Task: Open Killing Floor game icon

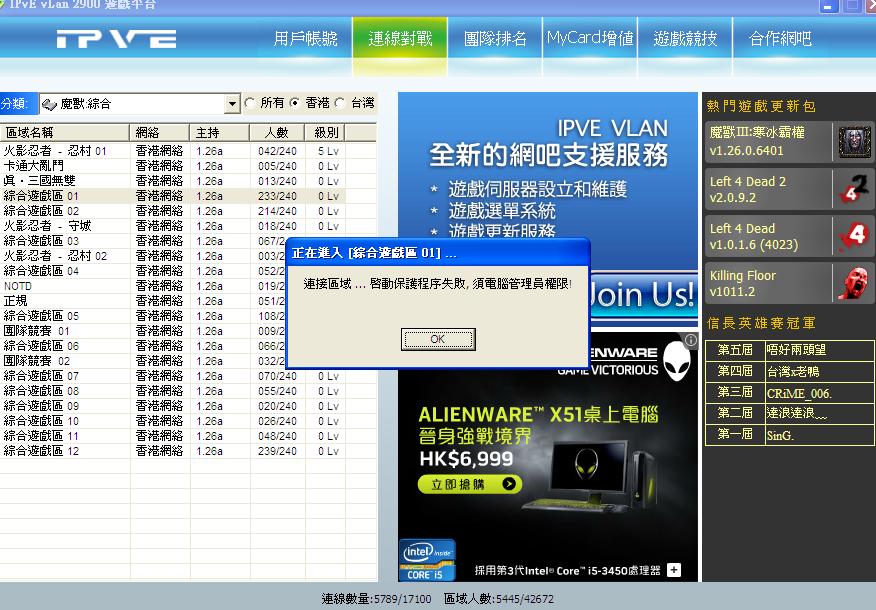Action: [854, 283]
